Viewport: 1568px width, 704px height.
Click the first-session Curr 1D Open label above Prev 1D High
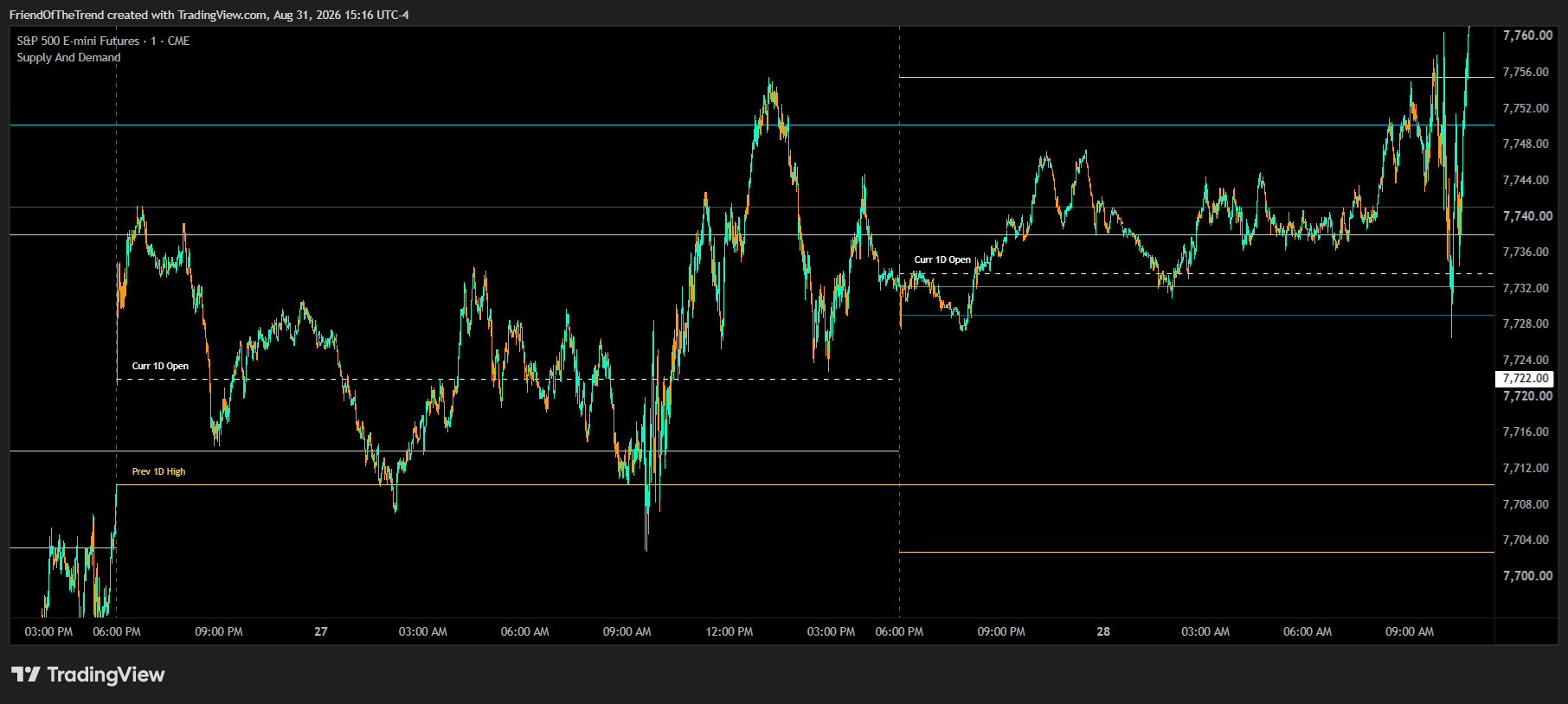coord(160,366)
